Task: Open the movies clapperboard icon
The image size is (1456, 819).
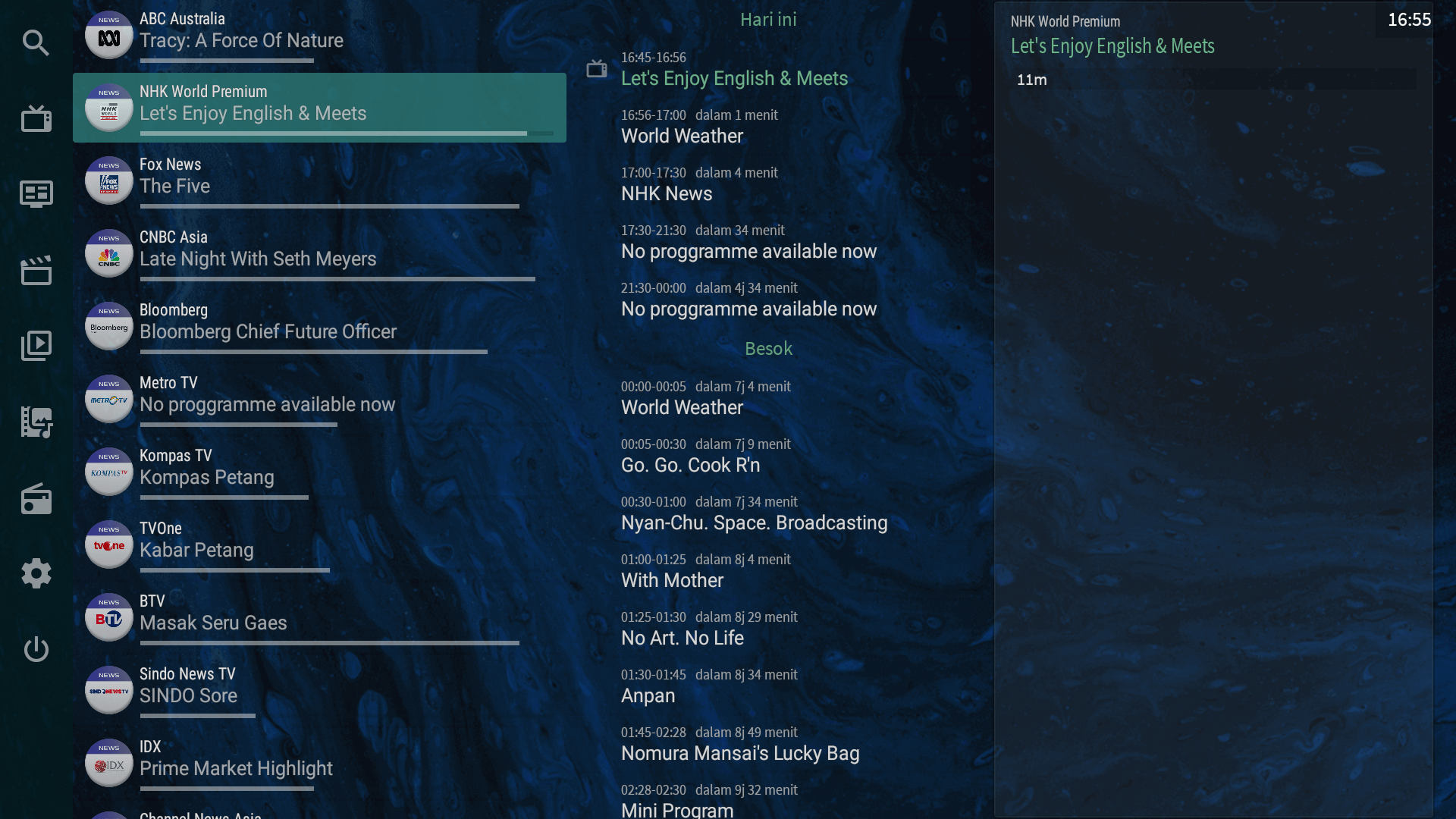Action: 36,270
